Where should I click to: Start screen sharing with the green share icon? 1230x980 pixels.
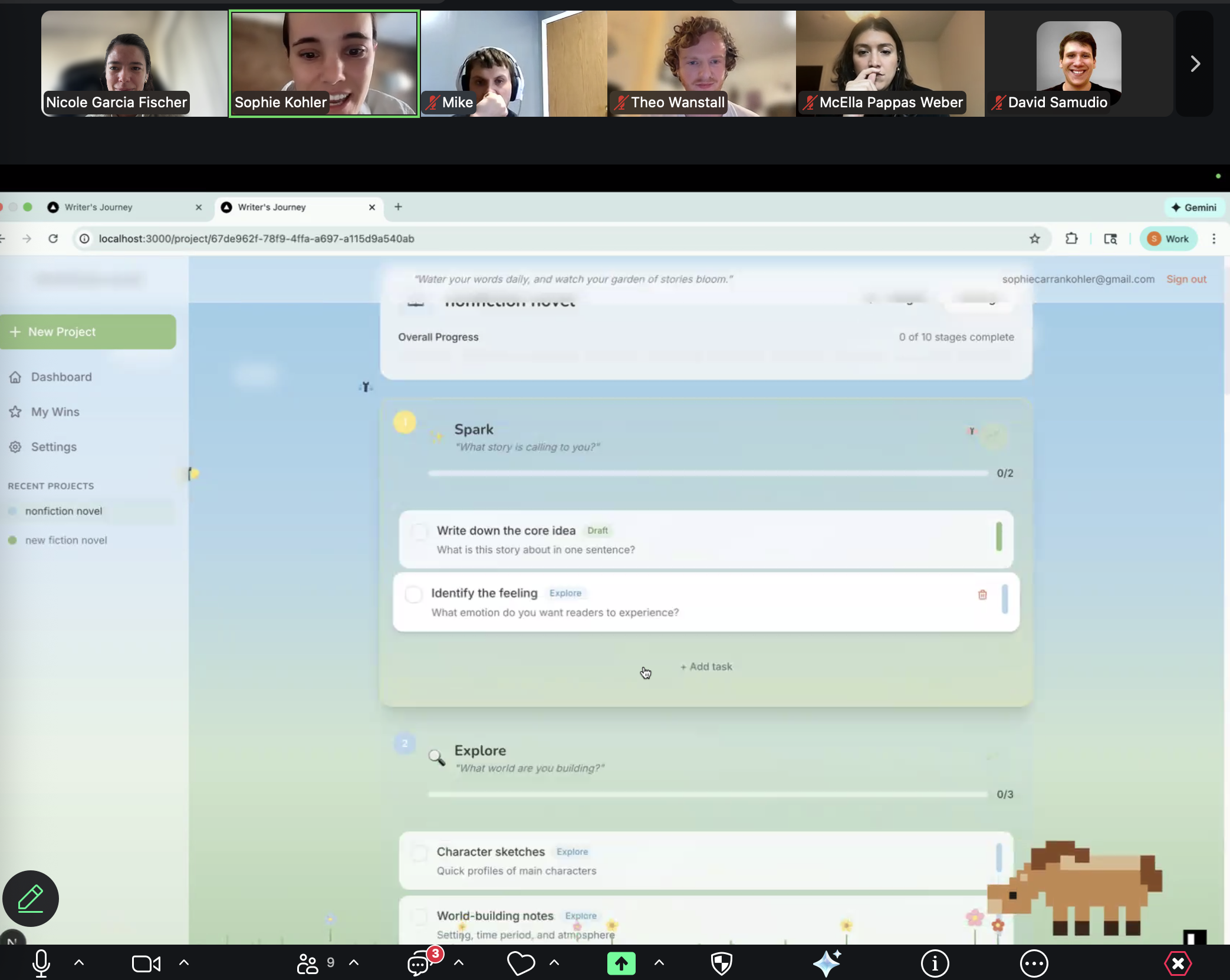[x=621, y=963]
